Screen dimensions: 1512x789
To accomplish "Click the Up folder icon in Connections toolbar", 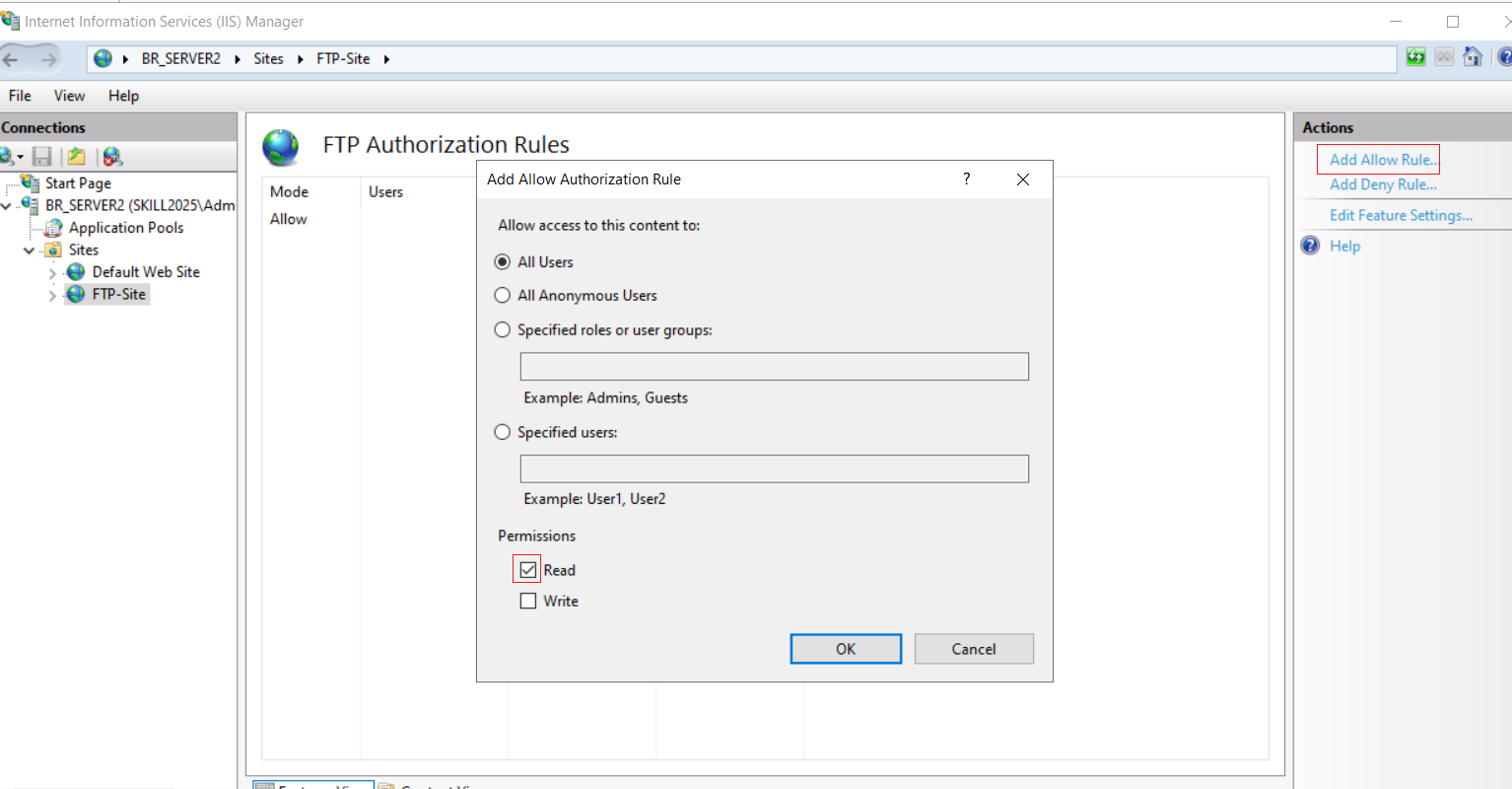I will pyautogui.click(x=76, y=157).
